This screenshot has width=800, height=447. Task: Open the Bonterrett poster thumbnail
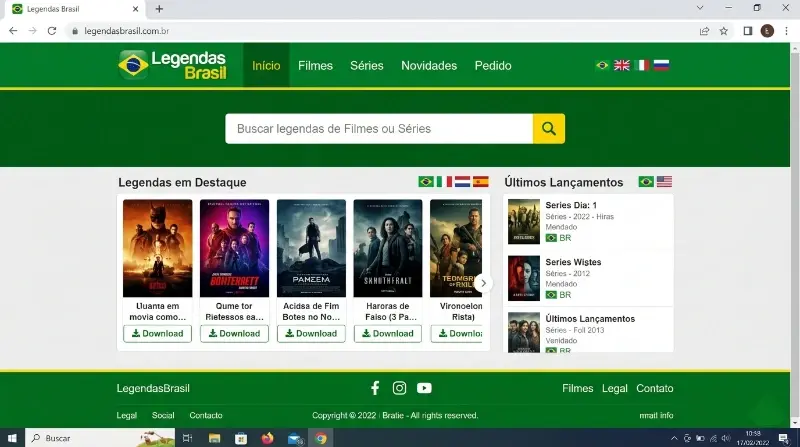click(234, 248)
